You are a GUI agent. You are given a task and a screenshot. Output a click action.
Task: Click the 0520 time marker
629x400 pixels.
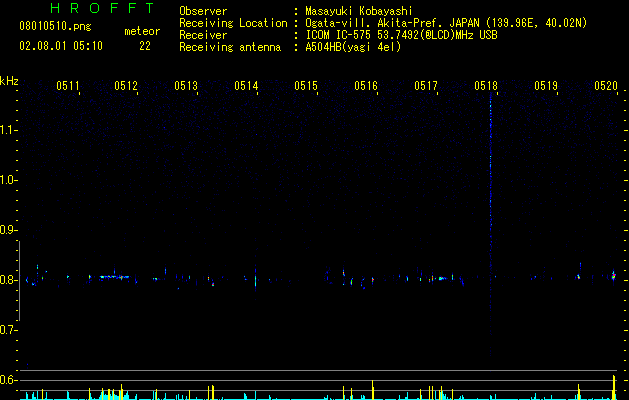(606, 86)
